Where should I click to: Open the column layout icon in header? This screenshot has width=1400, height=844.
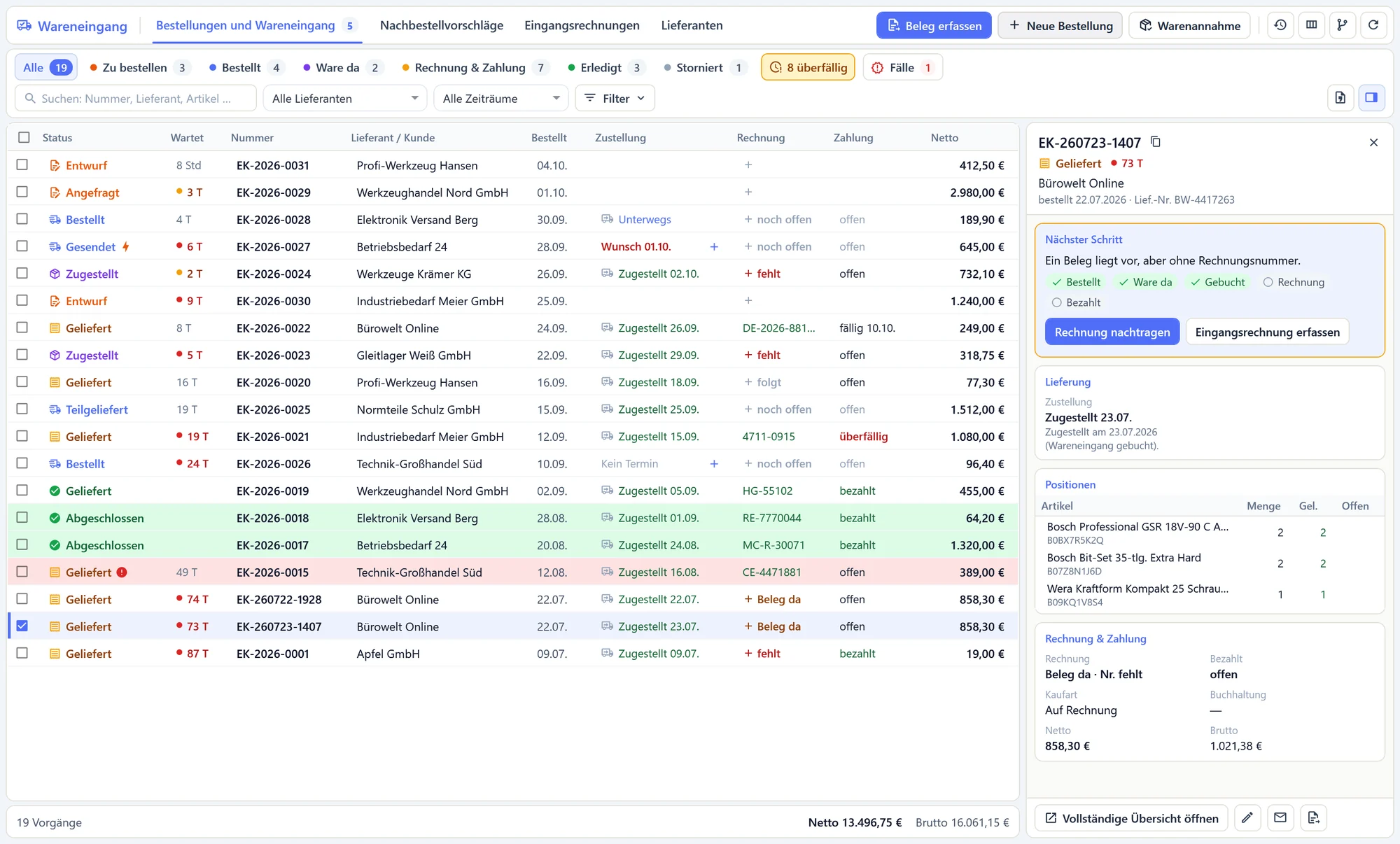click(x=1312, y=25)
